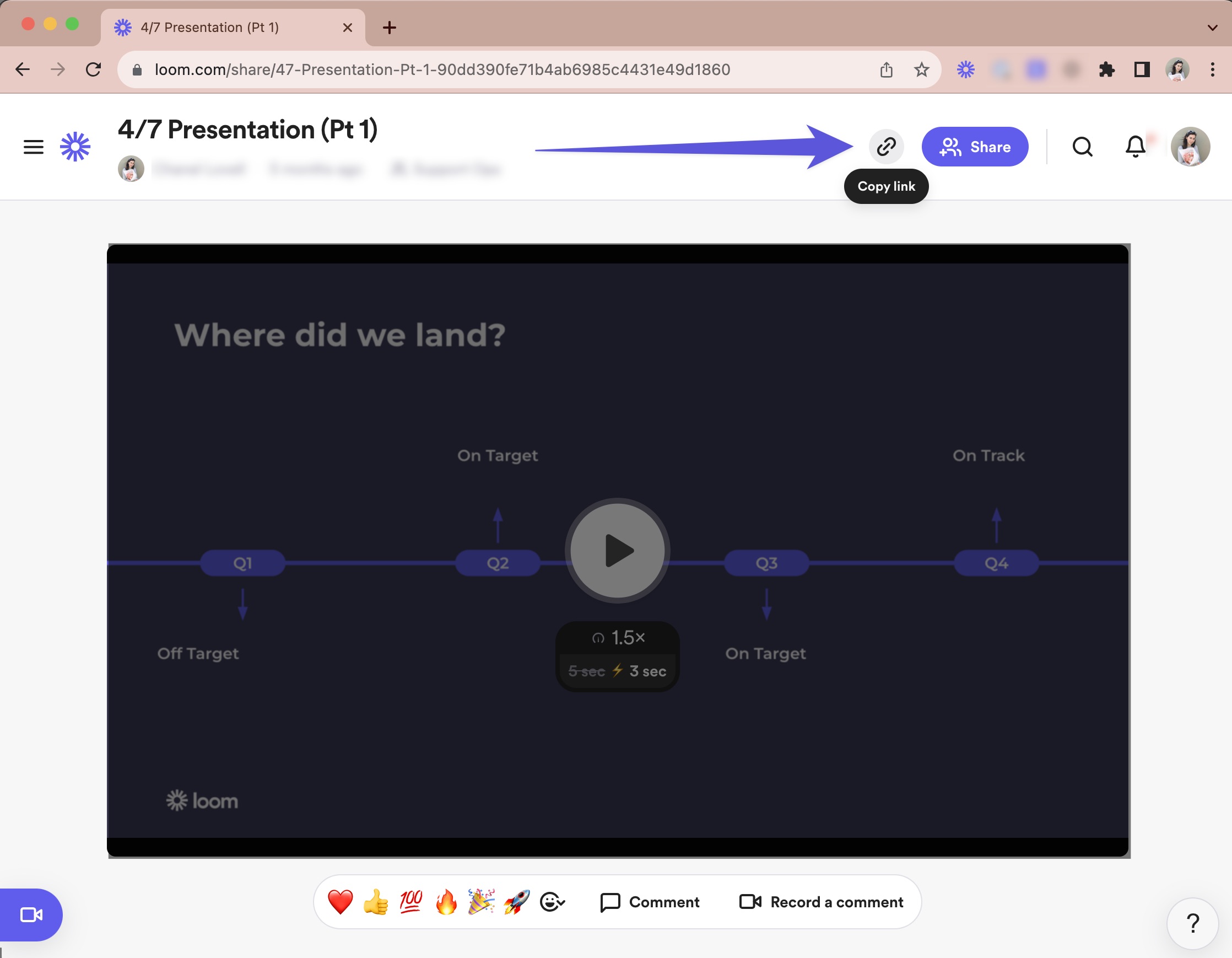React with the thumbs up emoji
1232x958 pixels.
(376, 902)
